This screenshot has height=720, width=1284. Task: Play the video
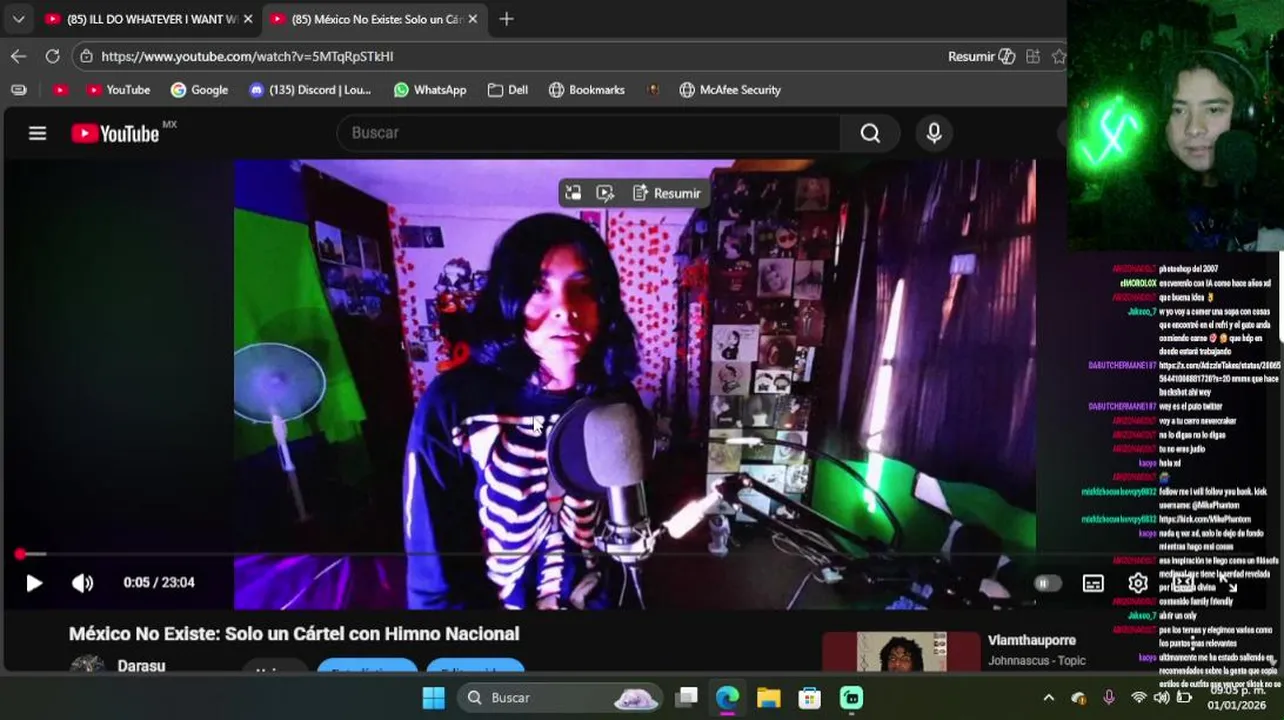point(33,583)
